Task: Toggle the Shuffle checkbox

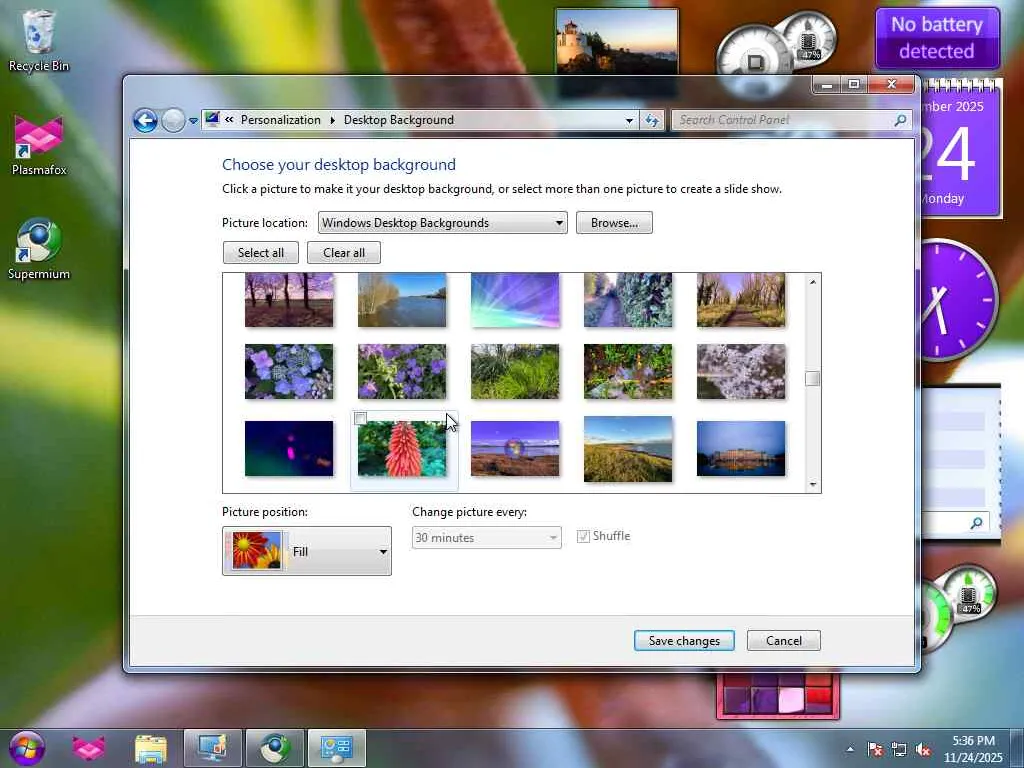Action: 583,536
